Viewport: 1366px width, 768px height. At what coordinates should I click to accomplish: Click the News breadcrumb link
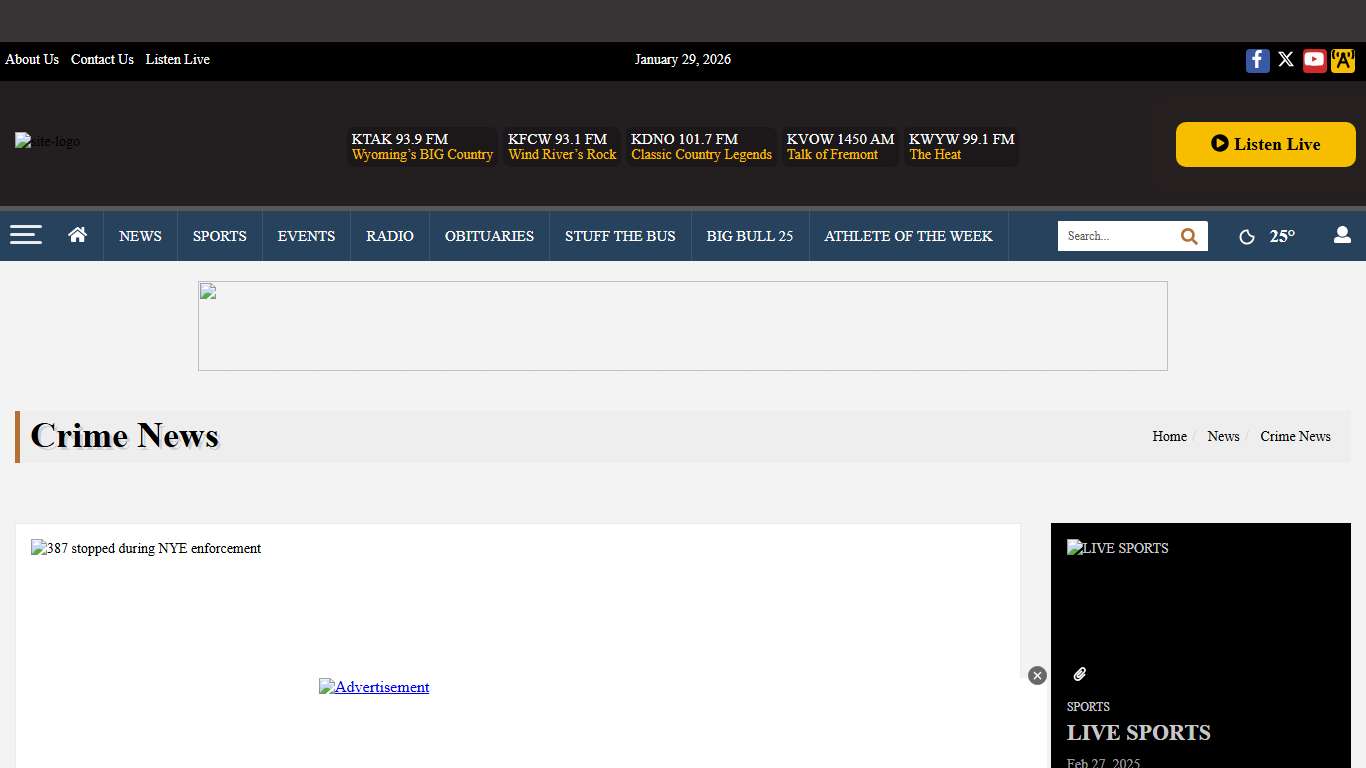click(1223, 437)
